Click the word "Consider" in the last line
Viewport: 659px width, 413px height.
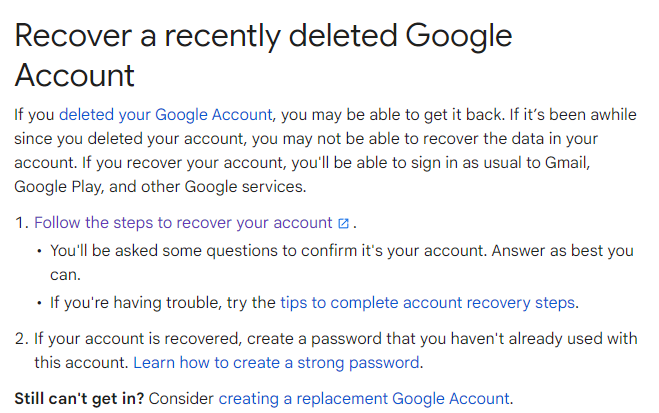[181, 399]
